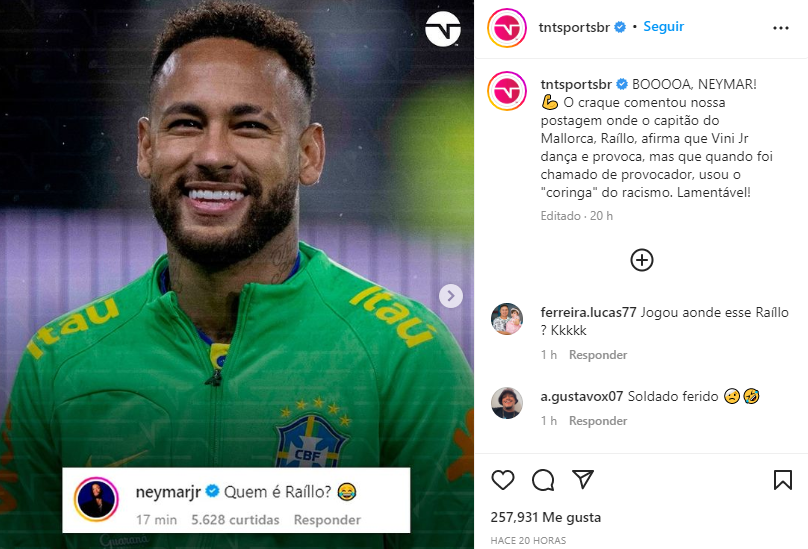Share the post with the paper plane icon
This screenshot has height=549, width=808.
(x=583, y=480)
